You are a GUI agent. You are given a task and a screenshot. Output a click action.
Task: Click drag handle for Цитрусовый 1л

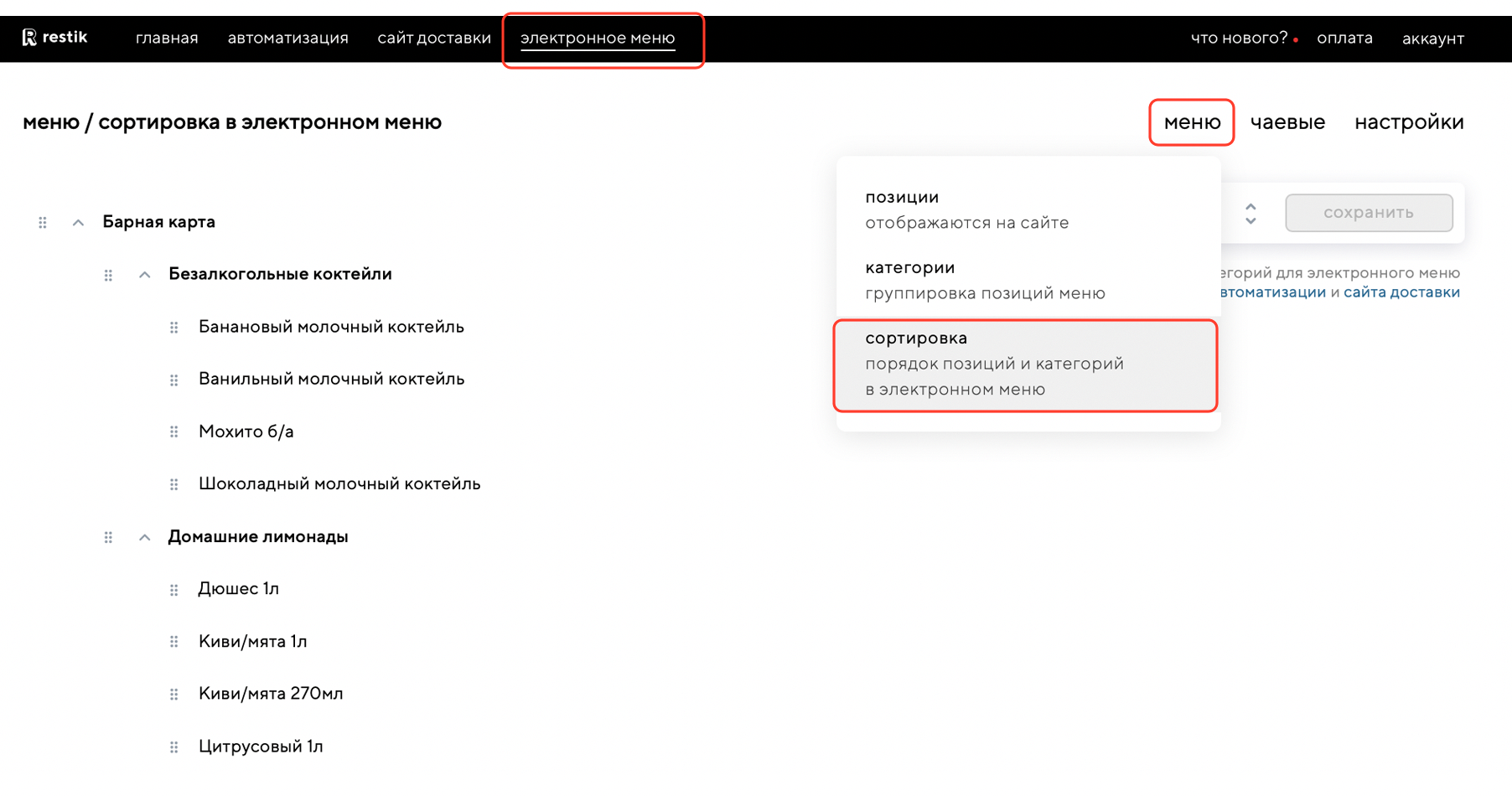pos(174,747)
